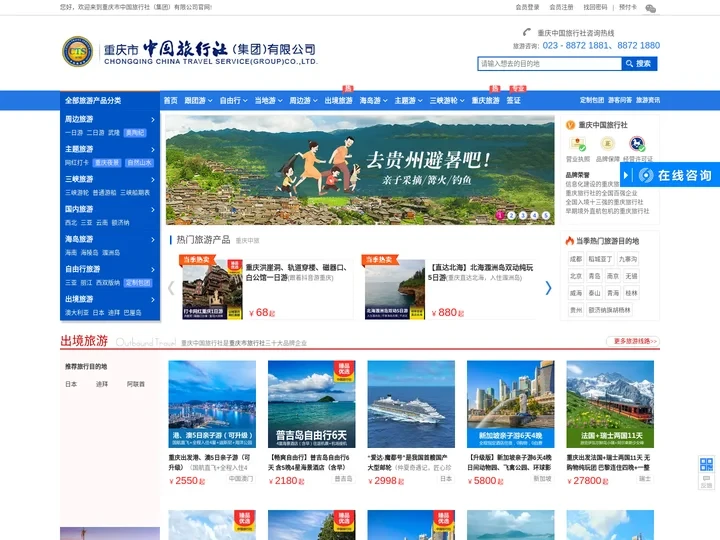Click 预付卡 prepaid card link
Viewport: 720px width, 540px height.
(x=628, y=7)
